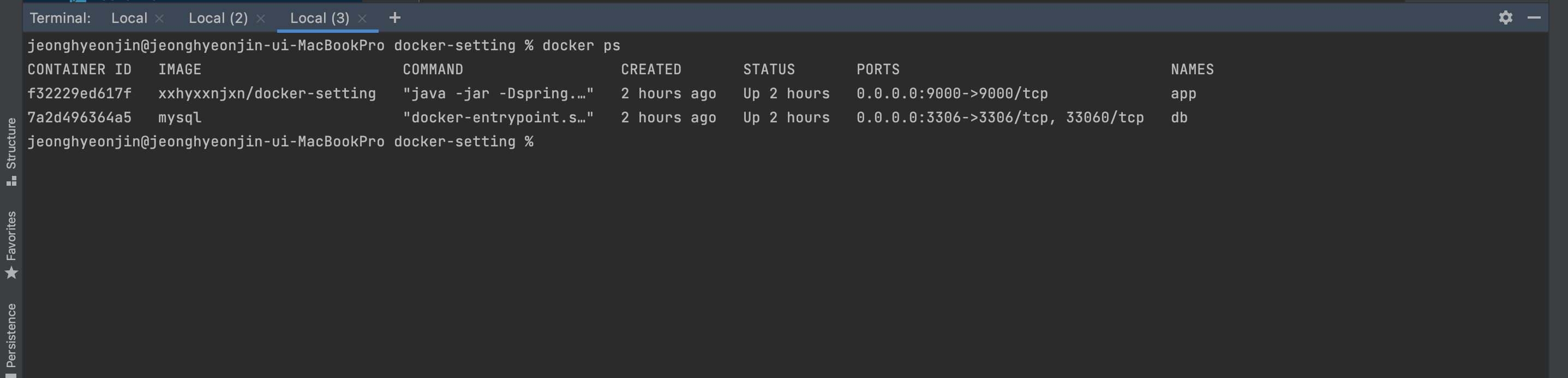The width and height of the screenshot is (1568, 378).
Task: Open terminal settings gear icon
Action: click(1505, 17)
